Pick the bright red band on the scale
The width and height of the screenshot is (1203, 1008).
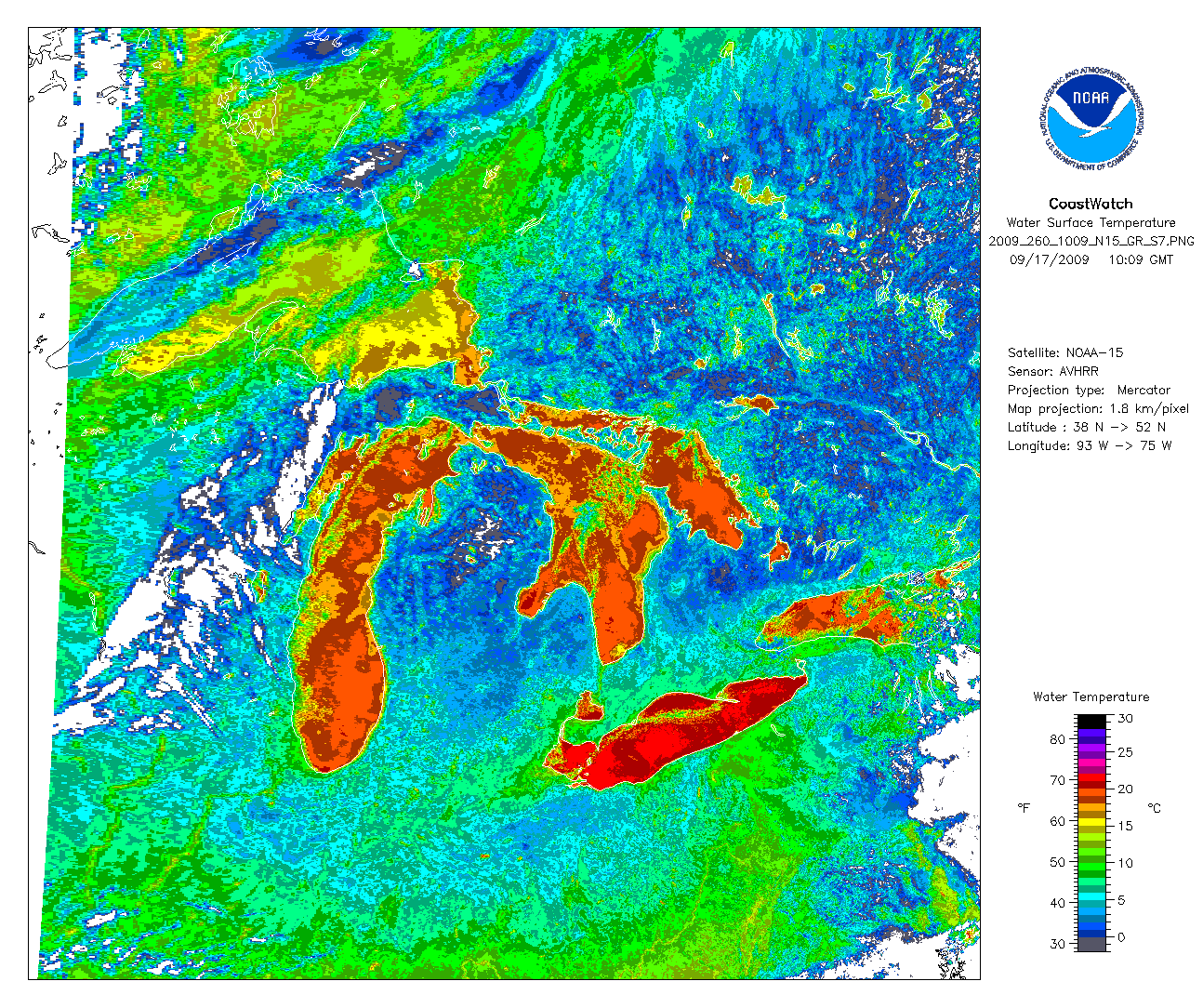click(x=1091, y=777)
